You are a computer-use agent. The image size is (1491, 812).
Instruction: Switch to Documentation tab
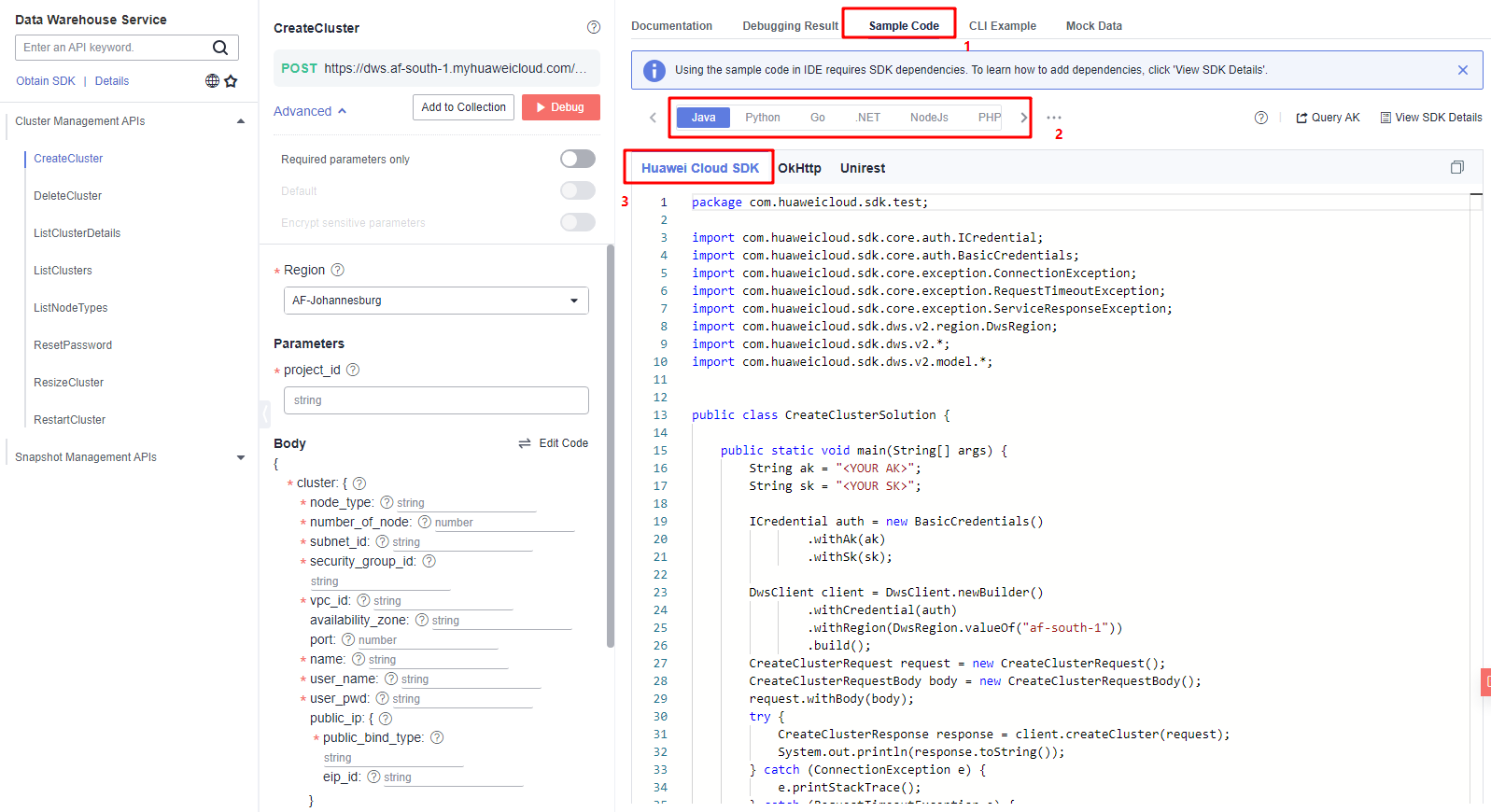click(671, 26)
